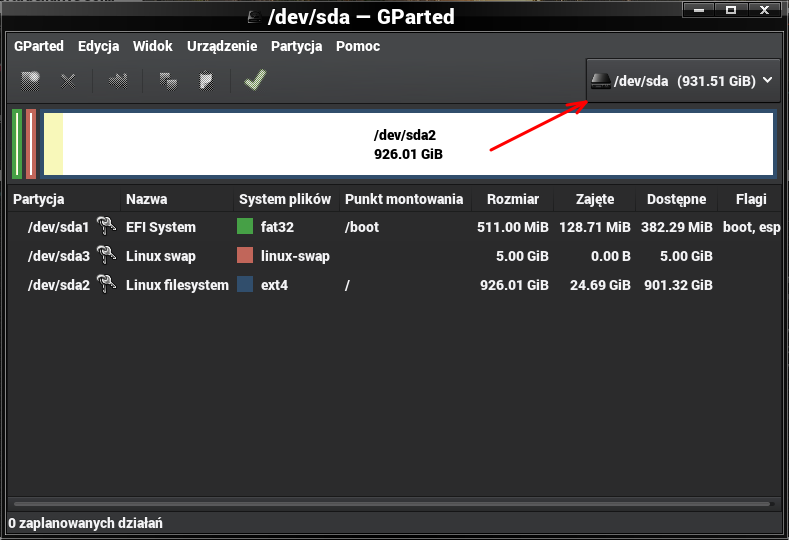This screenshot has width=789, height=540.
Task: Click the 24.69 GiB used value
Action: pyautogui.click(x=600, y=285)
